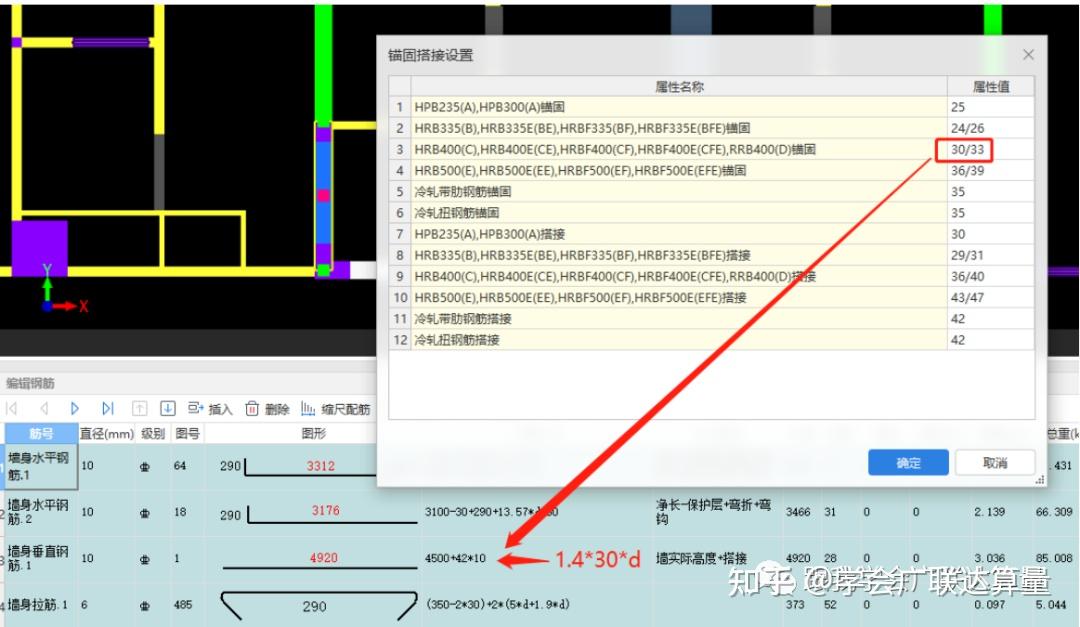
Task: Click the 筋号 column header
Action: coord(41,433)
